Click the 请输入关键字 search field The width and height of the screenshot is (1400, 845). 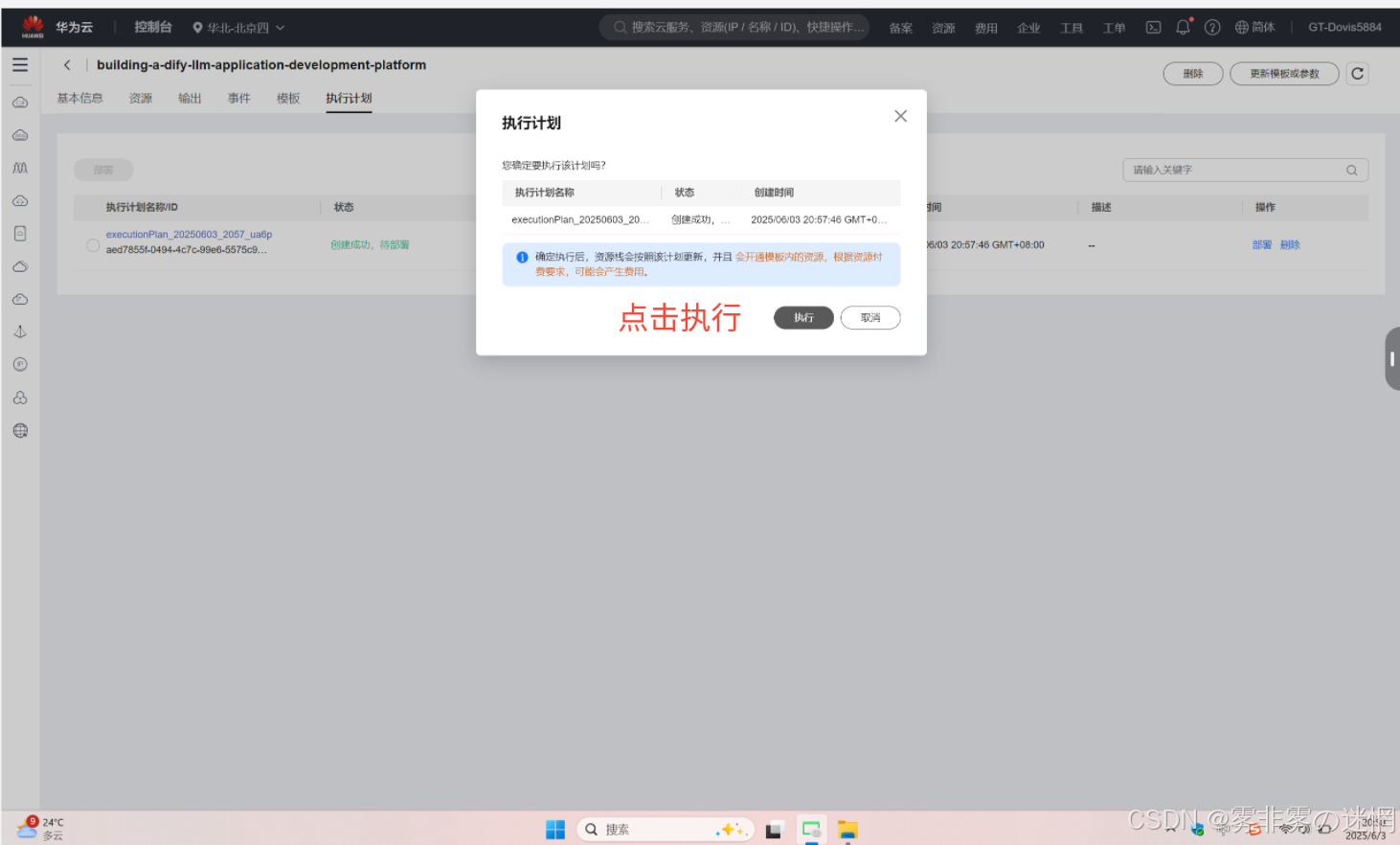(x=1245, y=171)
